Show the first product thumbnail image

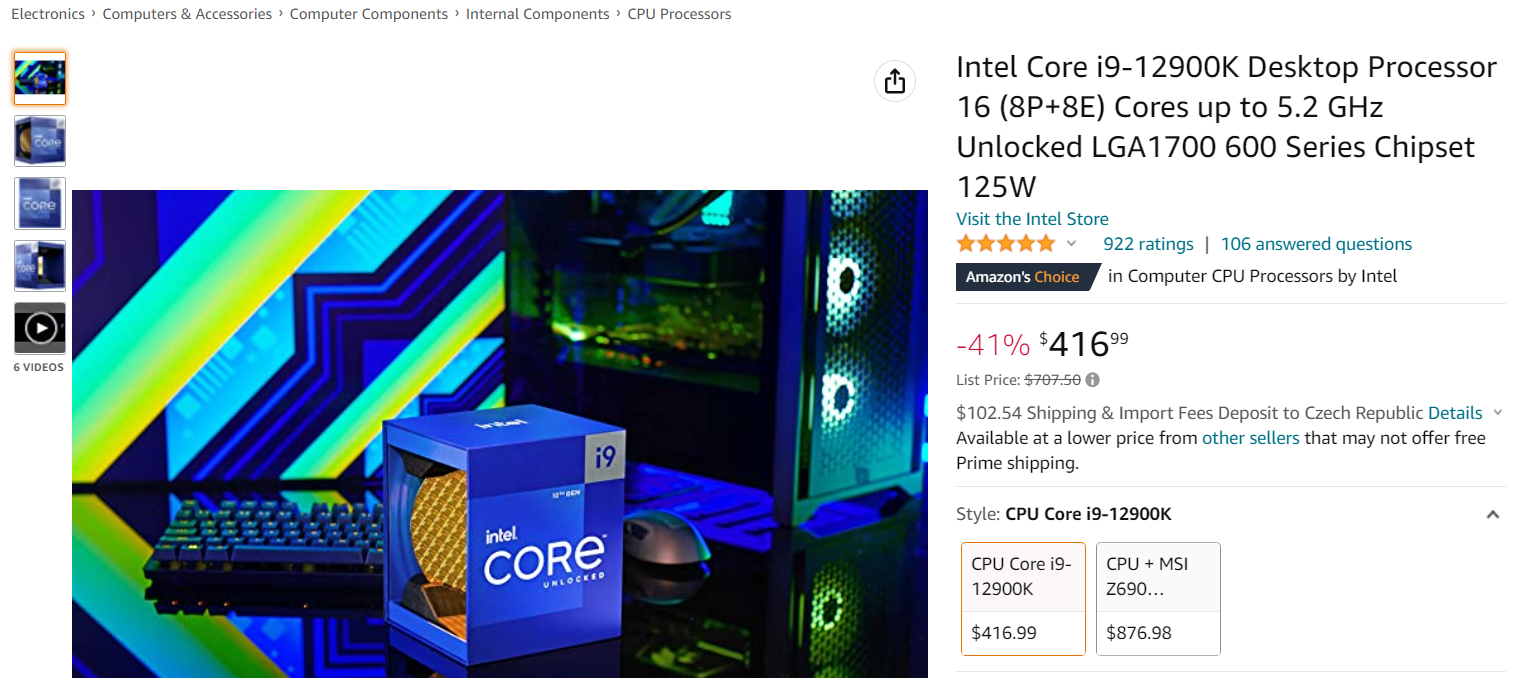pos(40,78)
